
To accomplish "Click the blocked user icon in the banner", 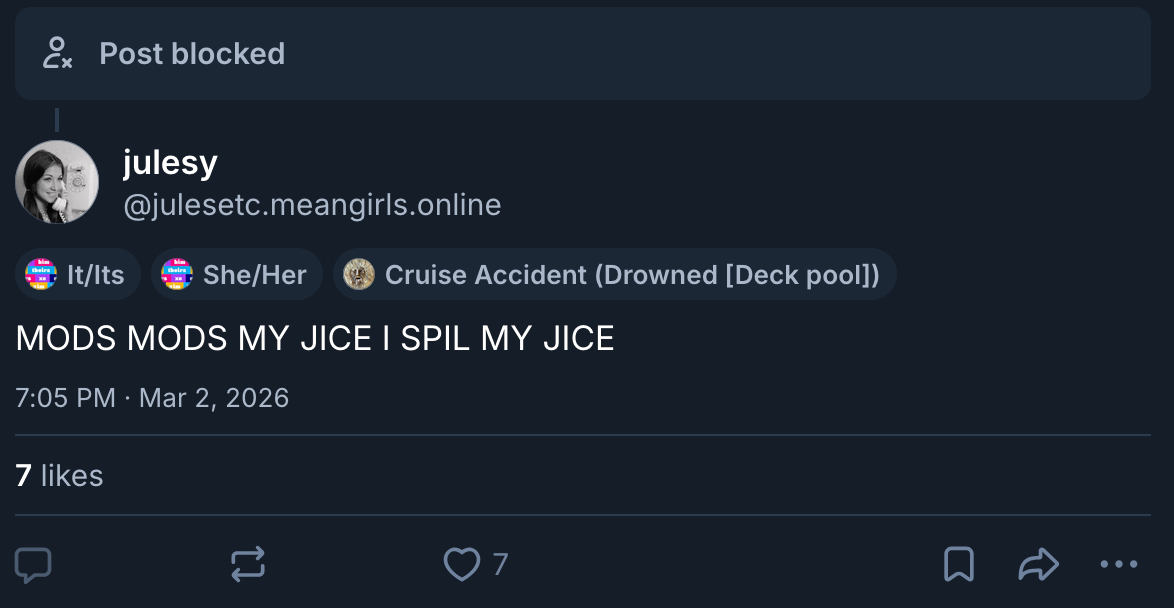I will coord(57,53).
